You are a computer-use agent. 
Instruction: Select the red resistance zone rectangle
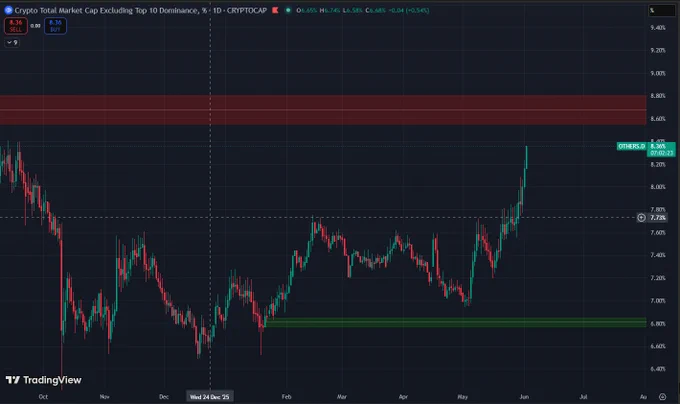(x=323, y=110)
